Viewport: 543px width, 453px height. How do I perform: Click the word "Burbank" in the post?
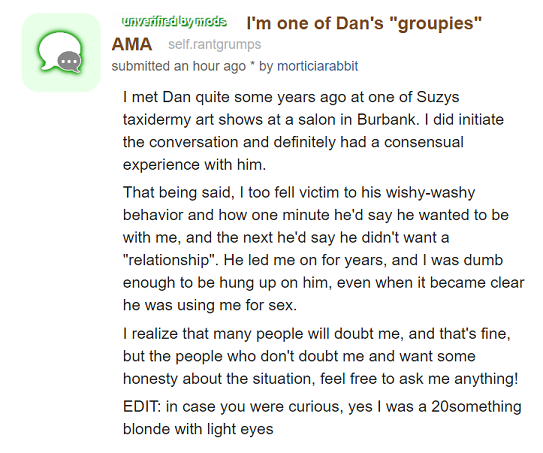[388, 119]
